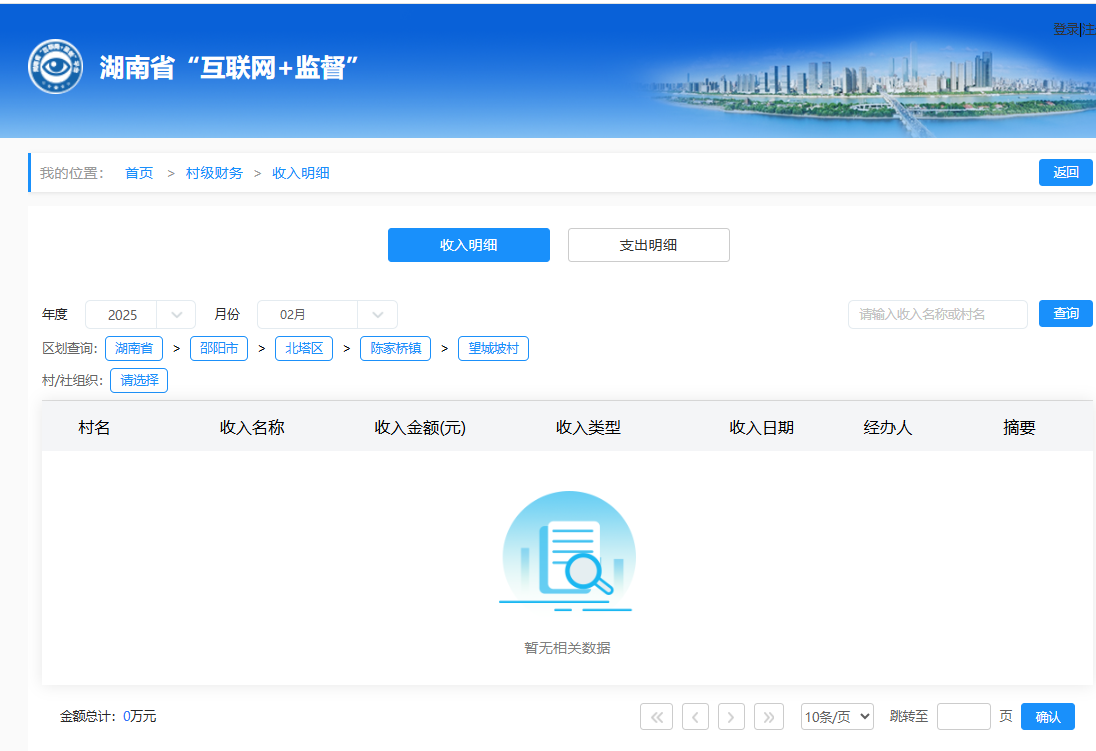Open 村级财务 breadcrumb link
Screen dimensions: 1096x751
coord(214,173)
